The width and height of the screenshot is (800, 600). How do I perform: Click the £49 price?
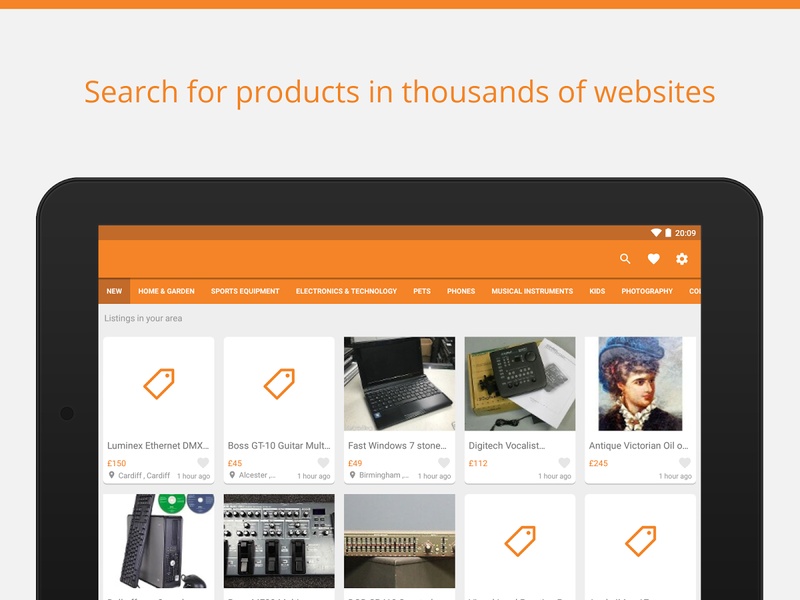coord(355,463)
